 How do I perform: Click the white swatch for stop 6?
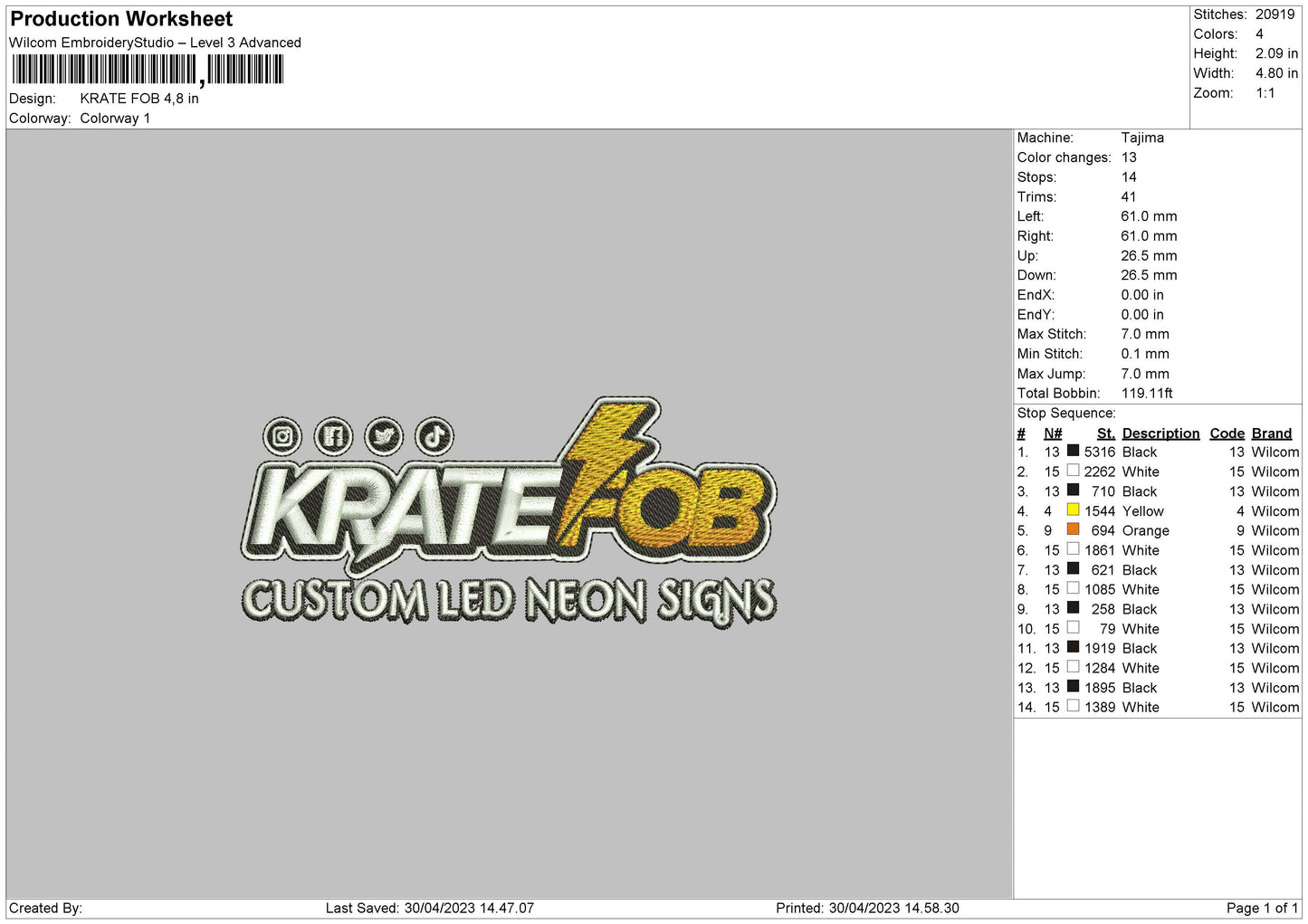pos(1073,549)
